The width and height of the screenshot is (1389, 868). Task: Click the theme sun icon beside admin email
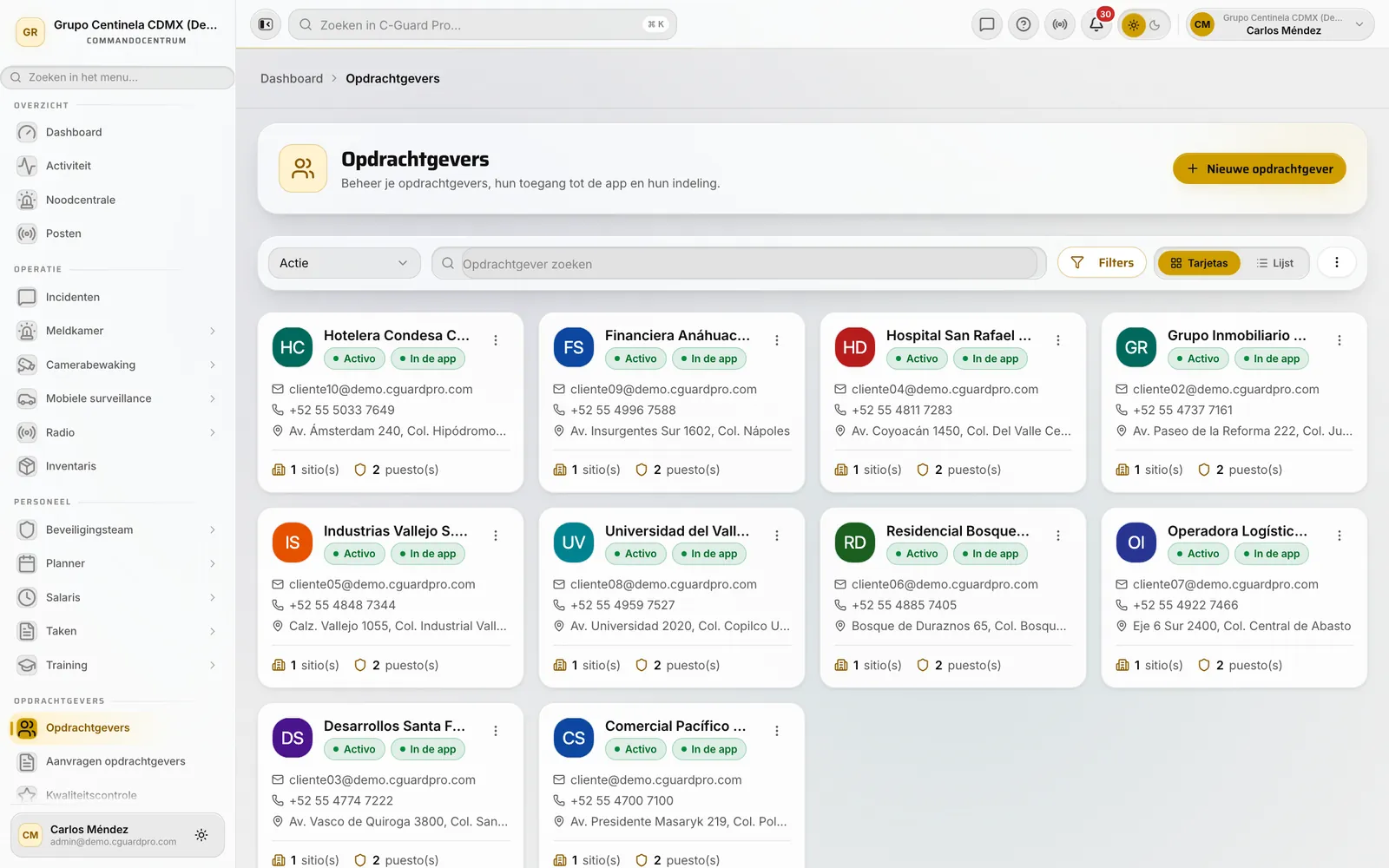[201, 835]
